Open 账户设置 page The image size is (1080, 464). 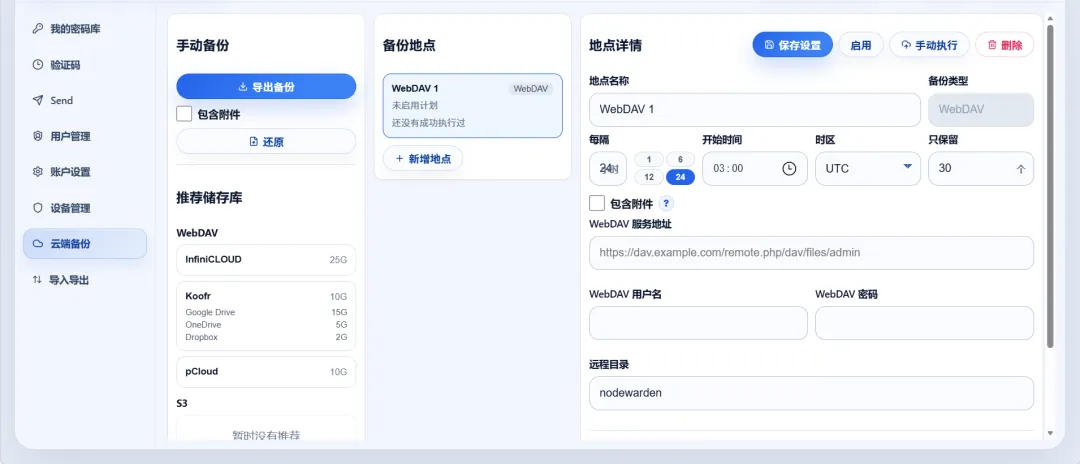click(85, 172)
